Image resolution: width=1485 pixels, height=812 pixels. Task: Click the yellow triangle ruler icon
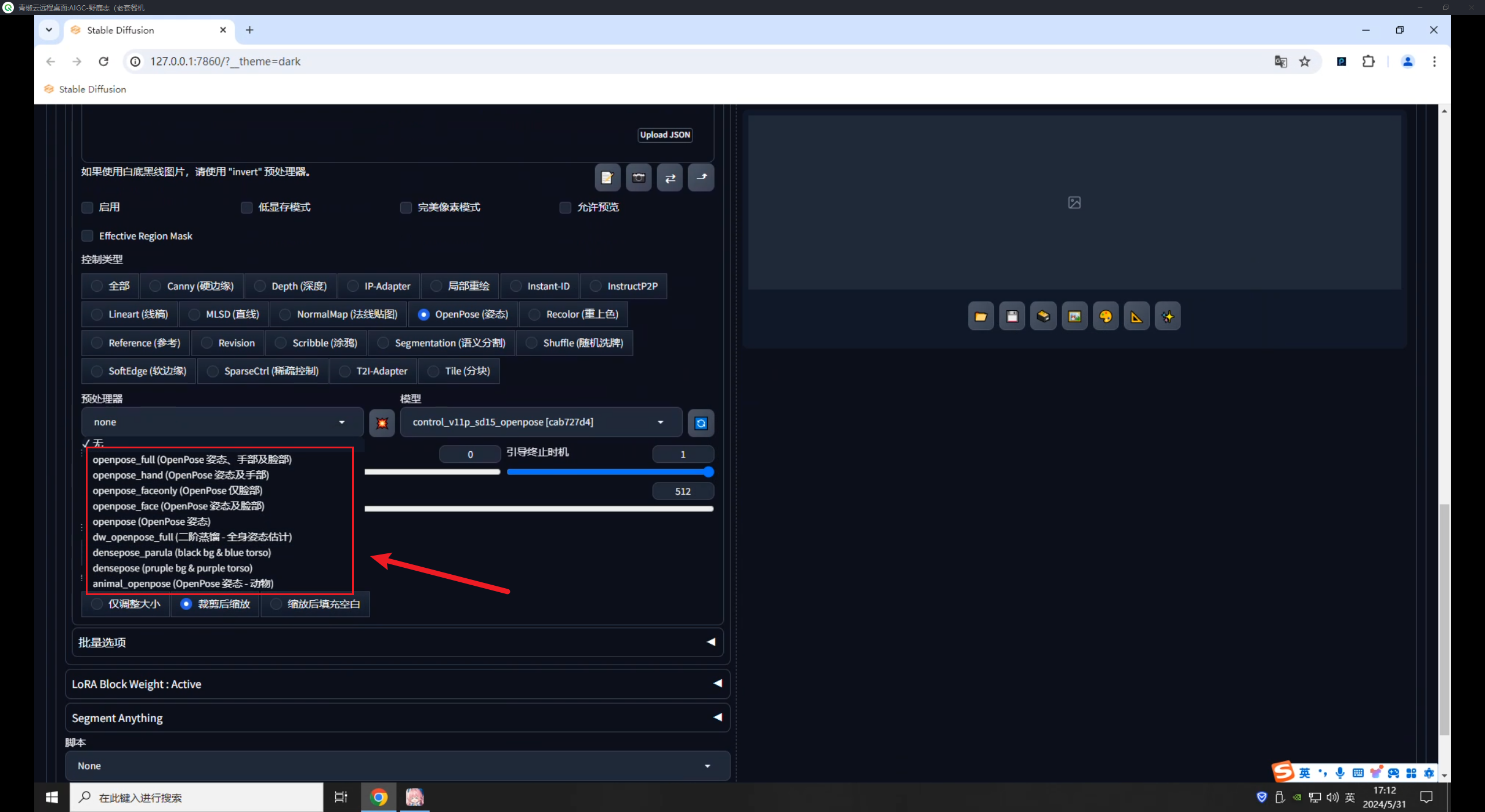coord(1136,317)
